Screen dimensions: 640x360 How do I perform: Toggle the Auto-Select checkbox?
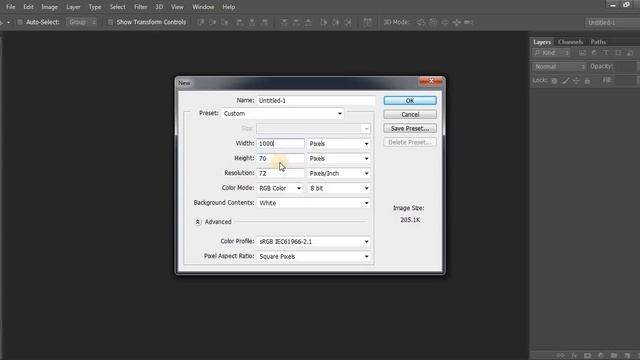point(20,22)
